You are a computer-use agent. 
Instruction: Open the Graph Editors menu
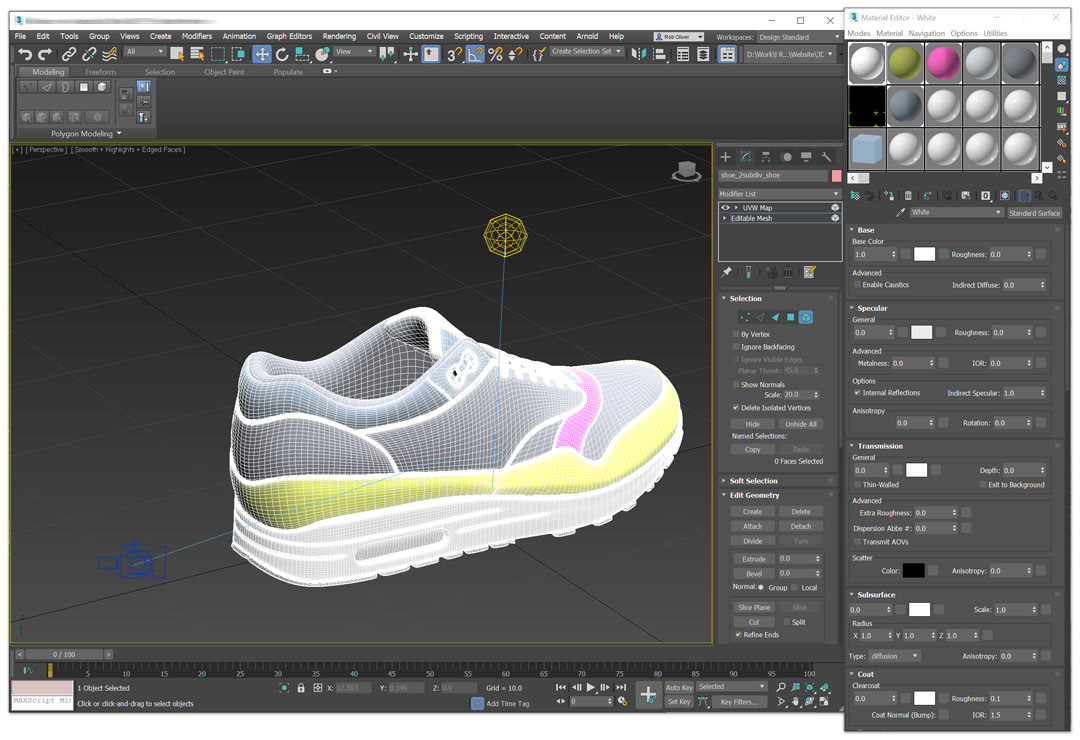(289, 37)
